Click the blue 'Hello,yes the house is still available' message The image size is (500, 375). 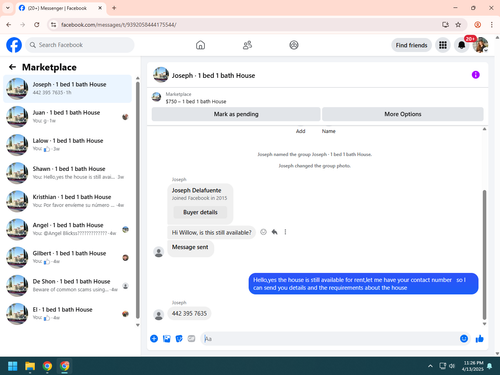point(363,284)
